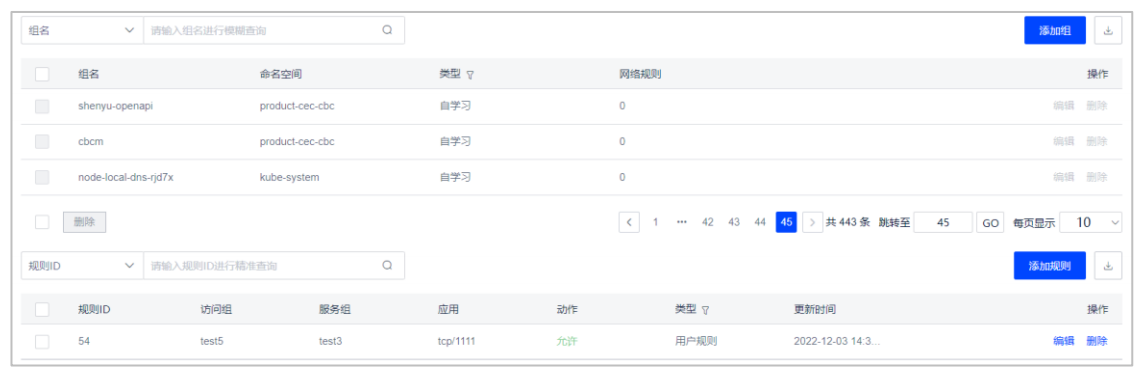Click the search icon in group name search box
The image size is (1141, 382).
[387, 31]
